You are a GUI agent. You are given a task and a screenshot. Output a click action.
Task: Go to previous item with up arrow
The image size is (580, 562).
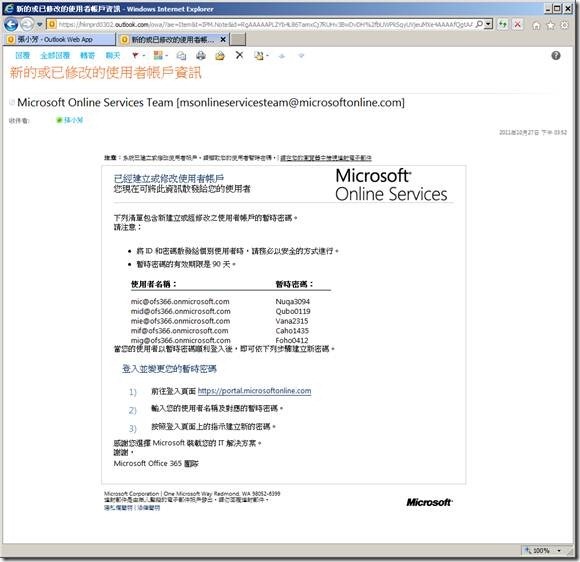click(282, 56)
